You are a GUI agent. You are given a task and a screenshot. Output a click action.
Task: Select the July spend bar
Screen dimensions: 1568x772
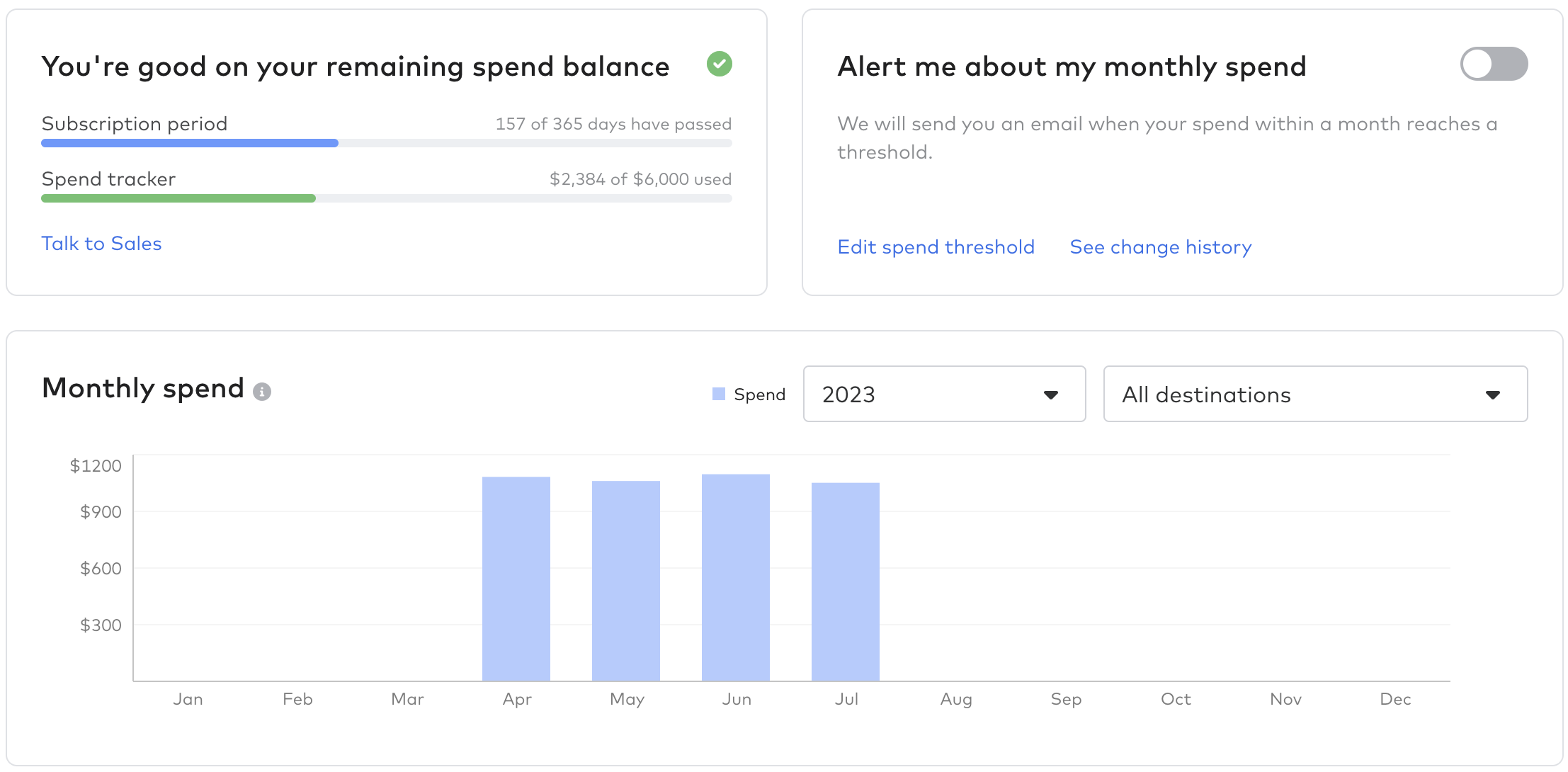(x=846, y=581)
